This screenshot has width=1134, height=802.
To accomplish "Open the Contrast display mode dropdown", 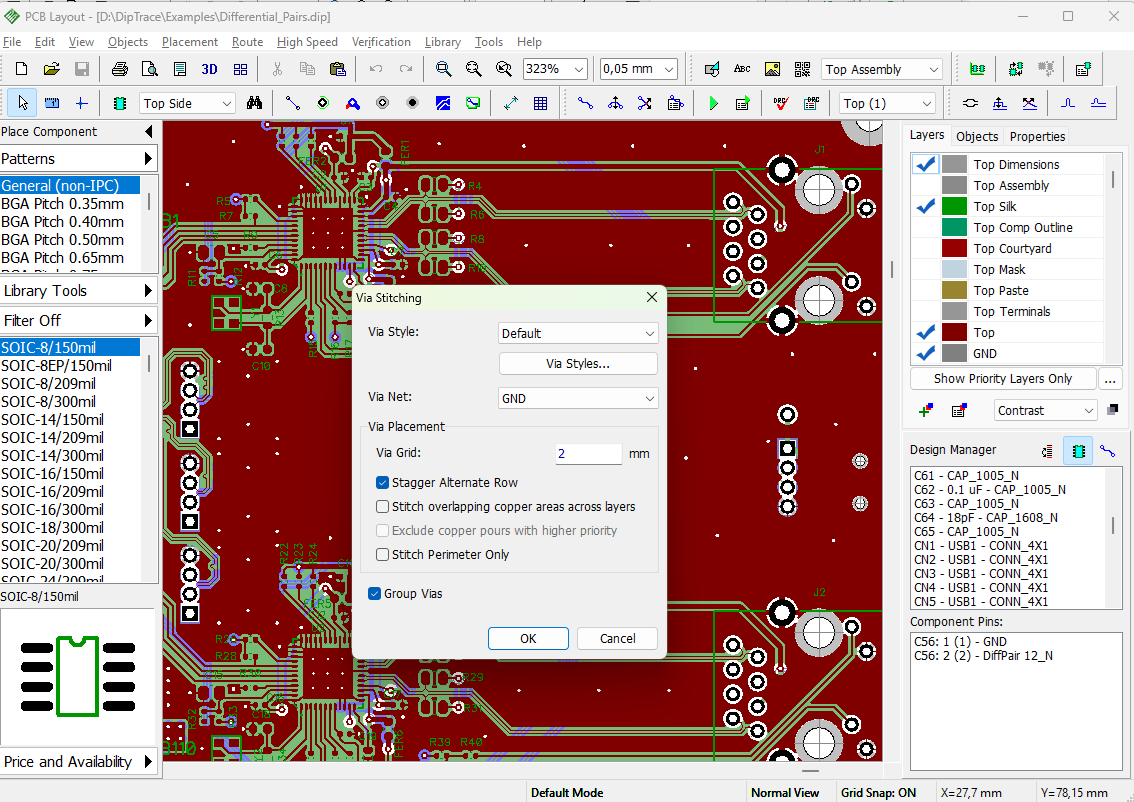I will 1046,411.
